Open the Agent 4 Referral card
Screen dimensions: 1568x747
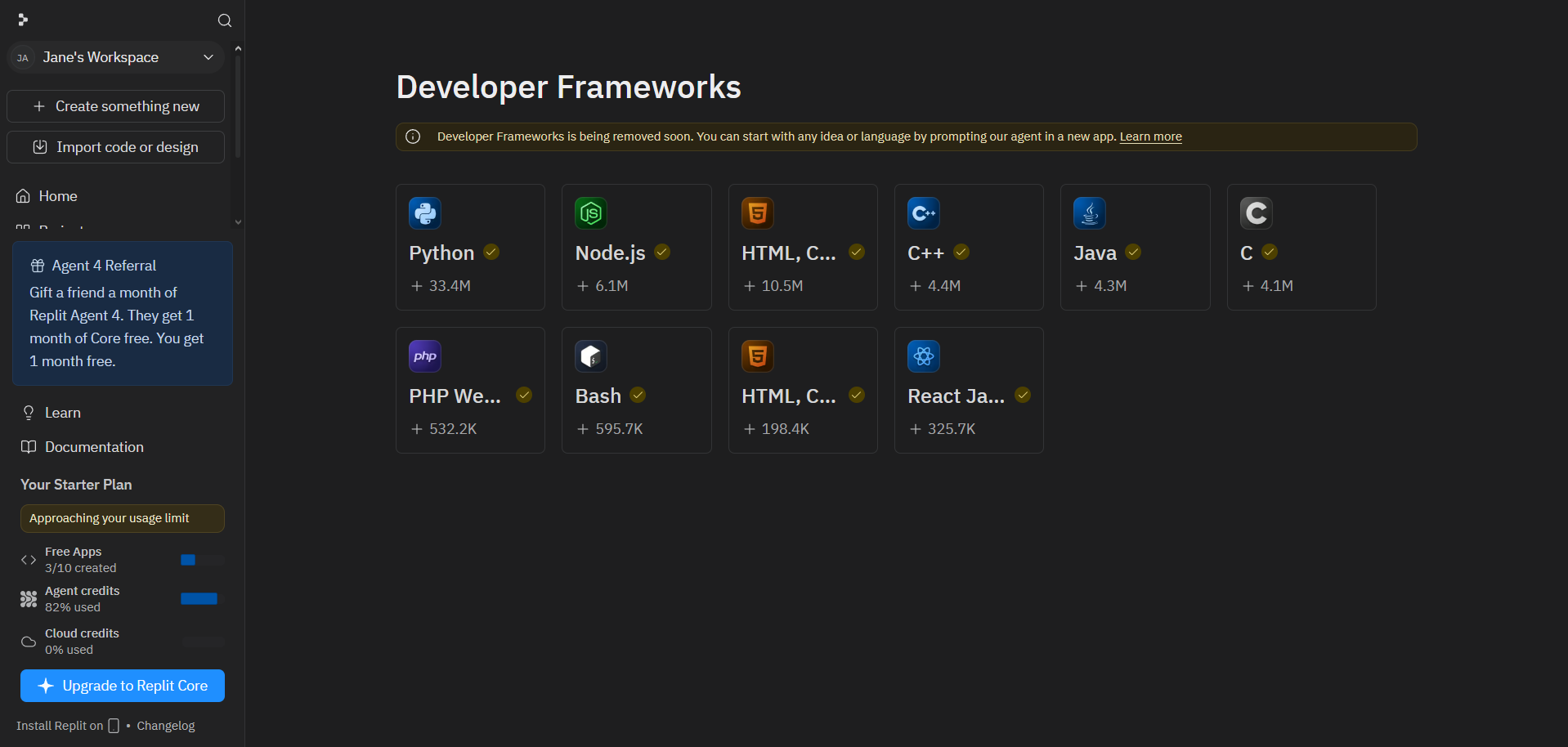(123, 313)
